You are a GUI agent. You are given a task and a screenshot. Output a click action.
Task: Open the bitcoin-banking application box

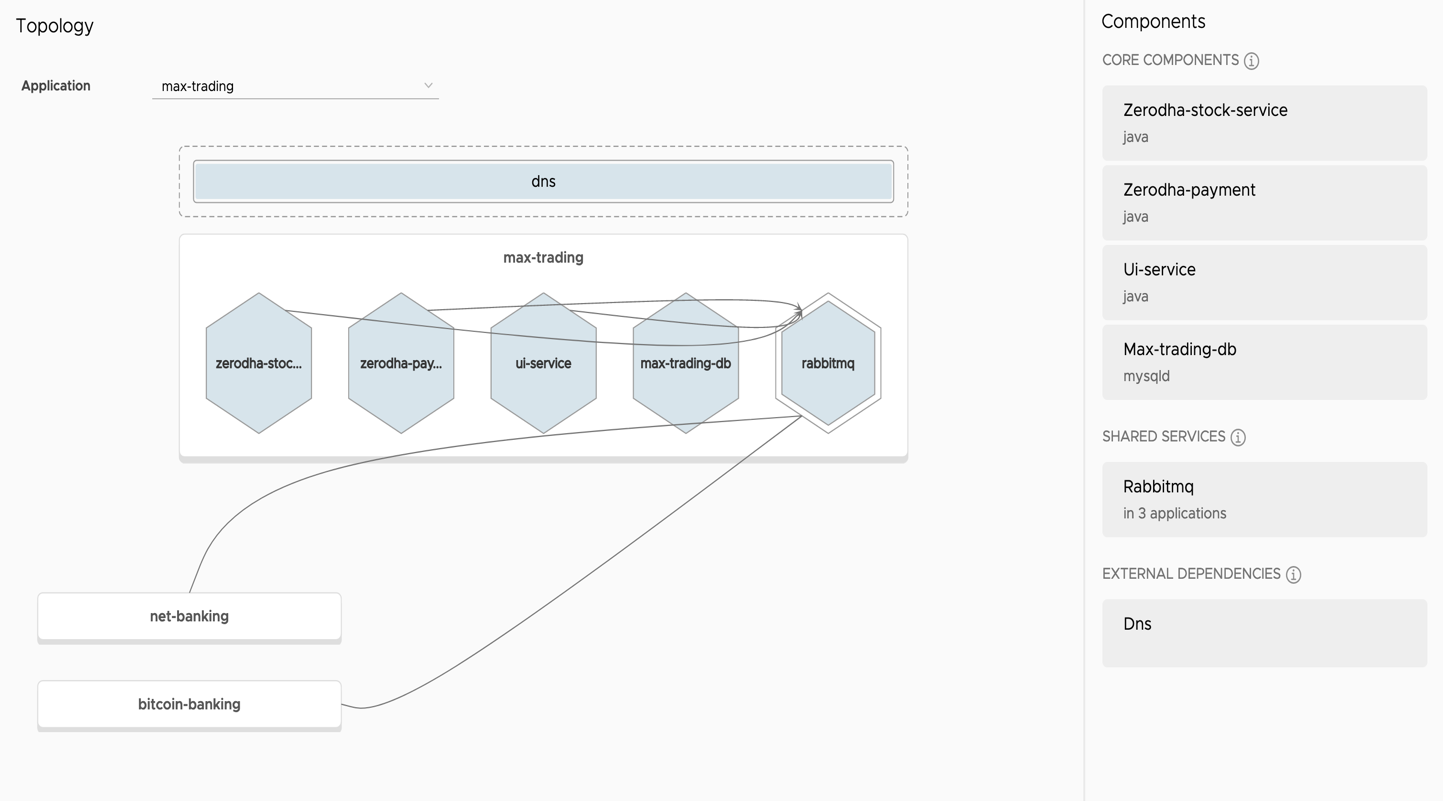[189, 705]
